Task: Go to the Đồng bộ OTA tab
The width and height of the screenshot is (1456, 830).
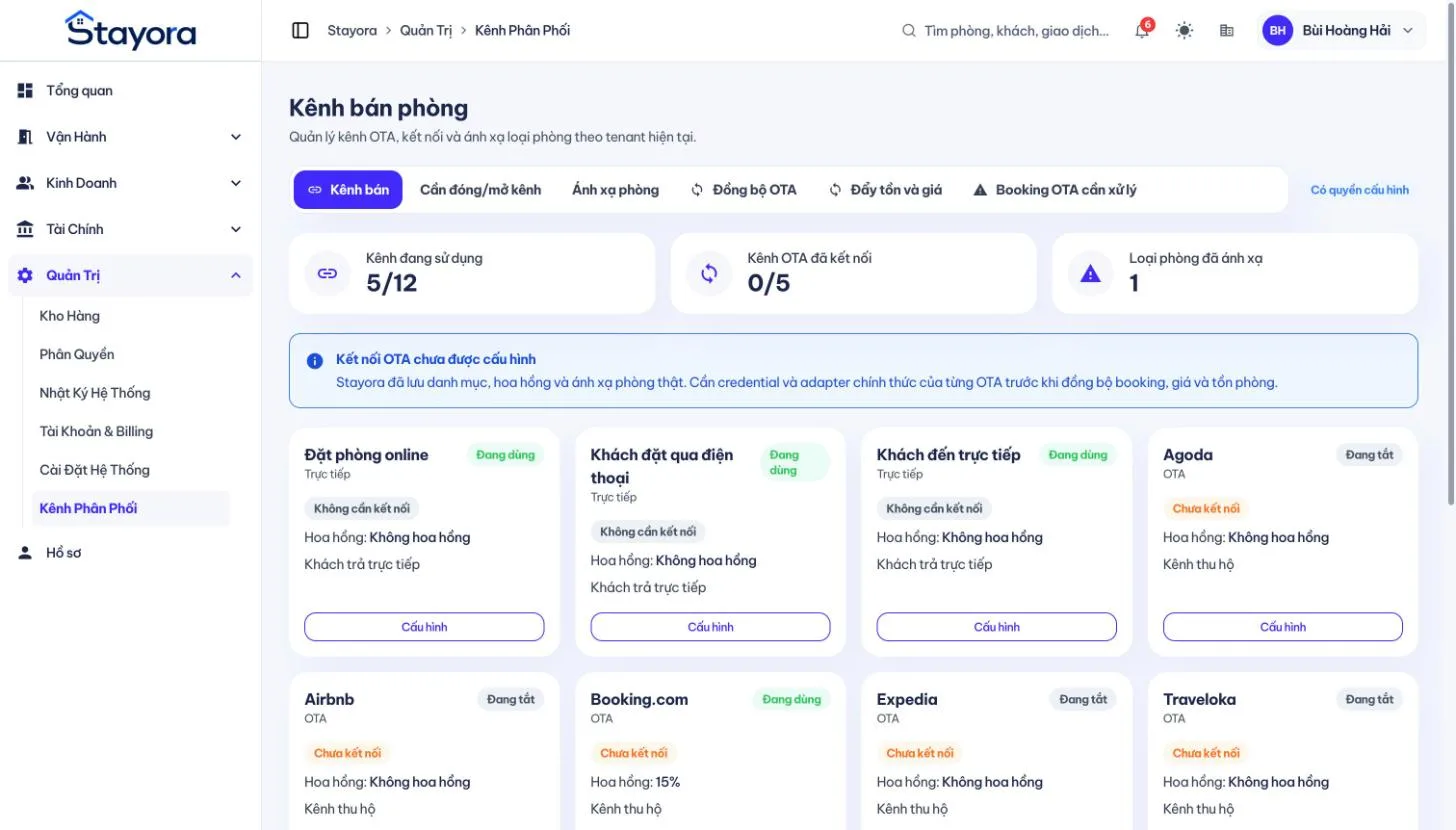Action: click(x=744, y=189)
